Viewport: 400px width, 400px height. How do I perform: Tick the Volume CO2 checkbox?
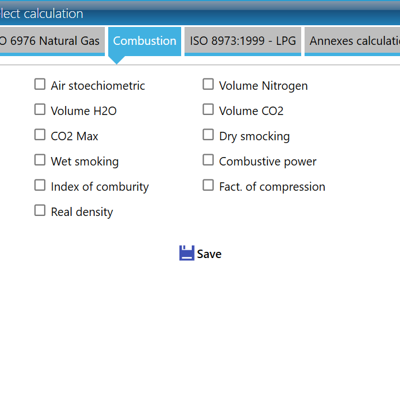click(208, 109)
